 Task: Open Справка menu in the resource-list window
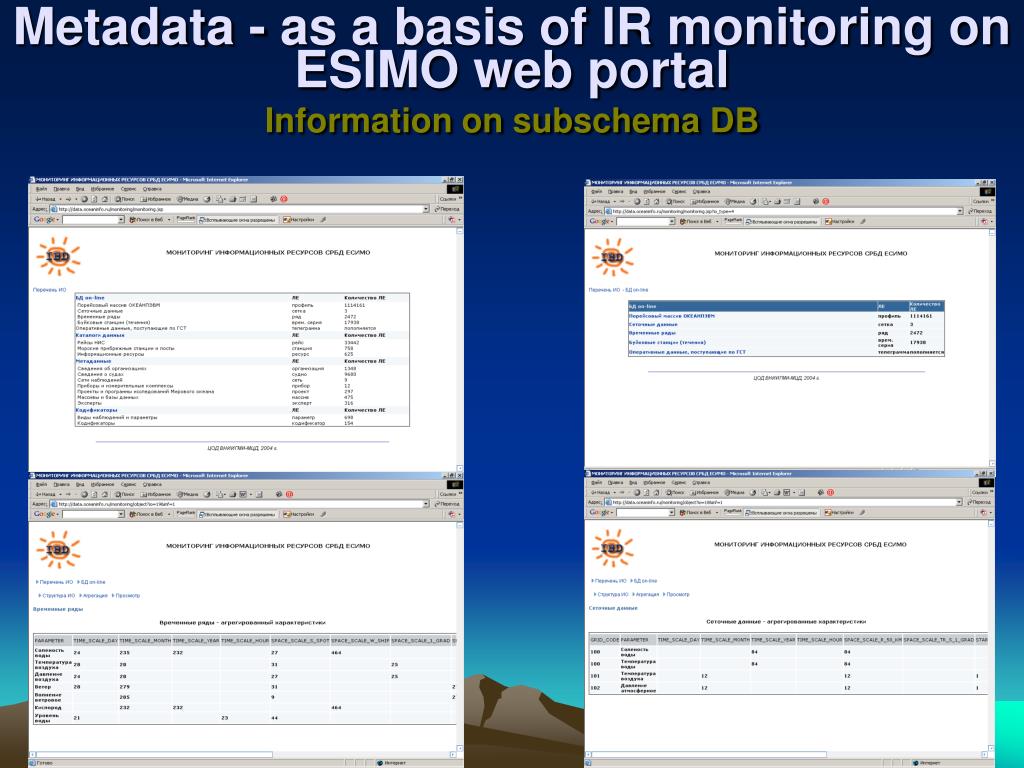click(152, 189)
